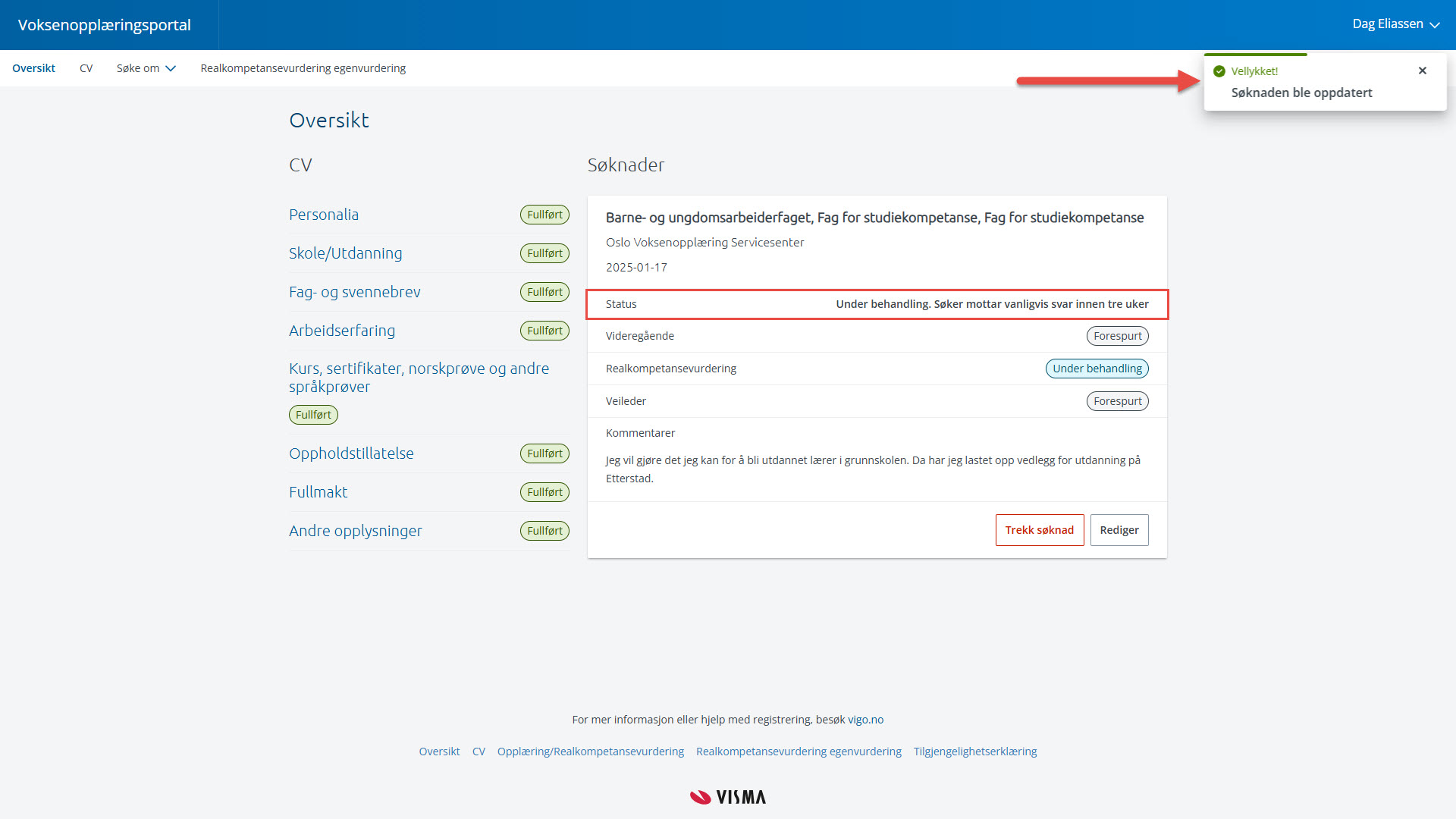This screenshot has width=1456, height=819.
Task: Visit the vigo.no help link
Action: coord(865,720)
